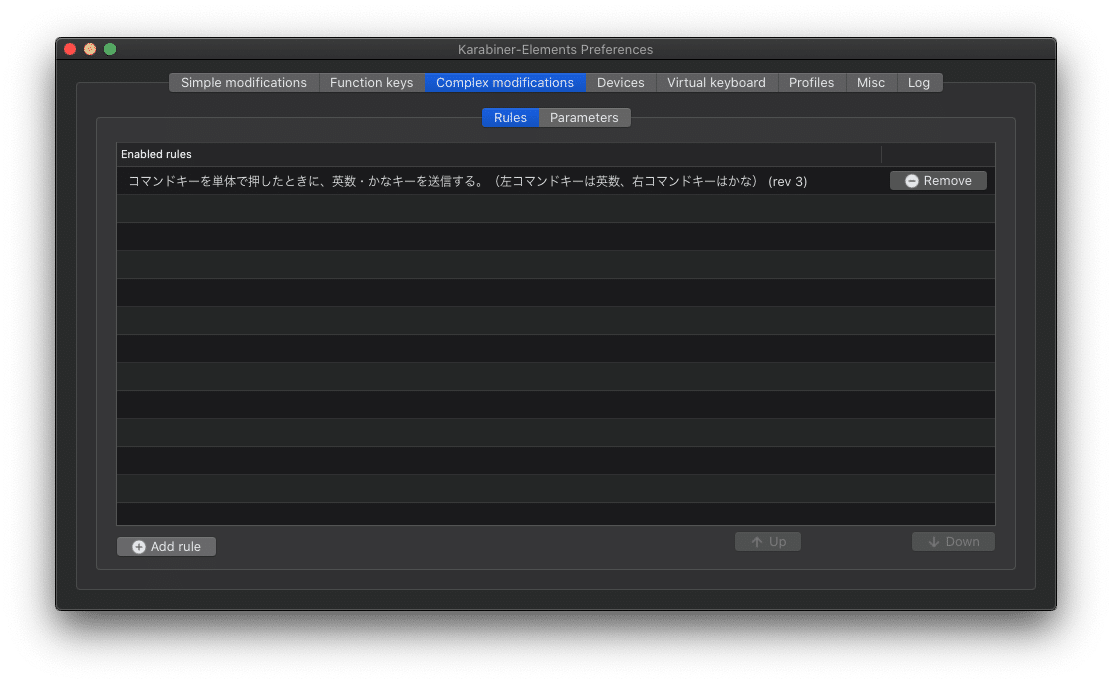Click the Add rule button
The width and height of the screenshot is (1112, 684).
click(167, 546)
